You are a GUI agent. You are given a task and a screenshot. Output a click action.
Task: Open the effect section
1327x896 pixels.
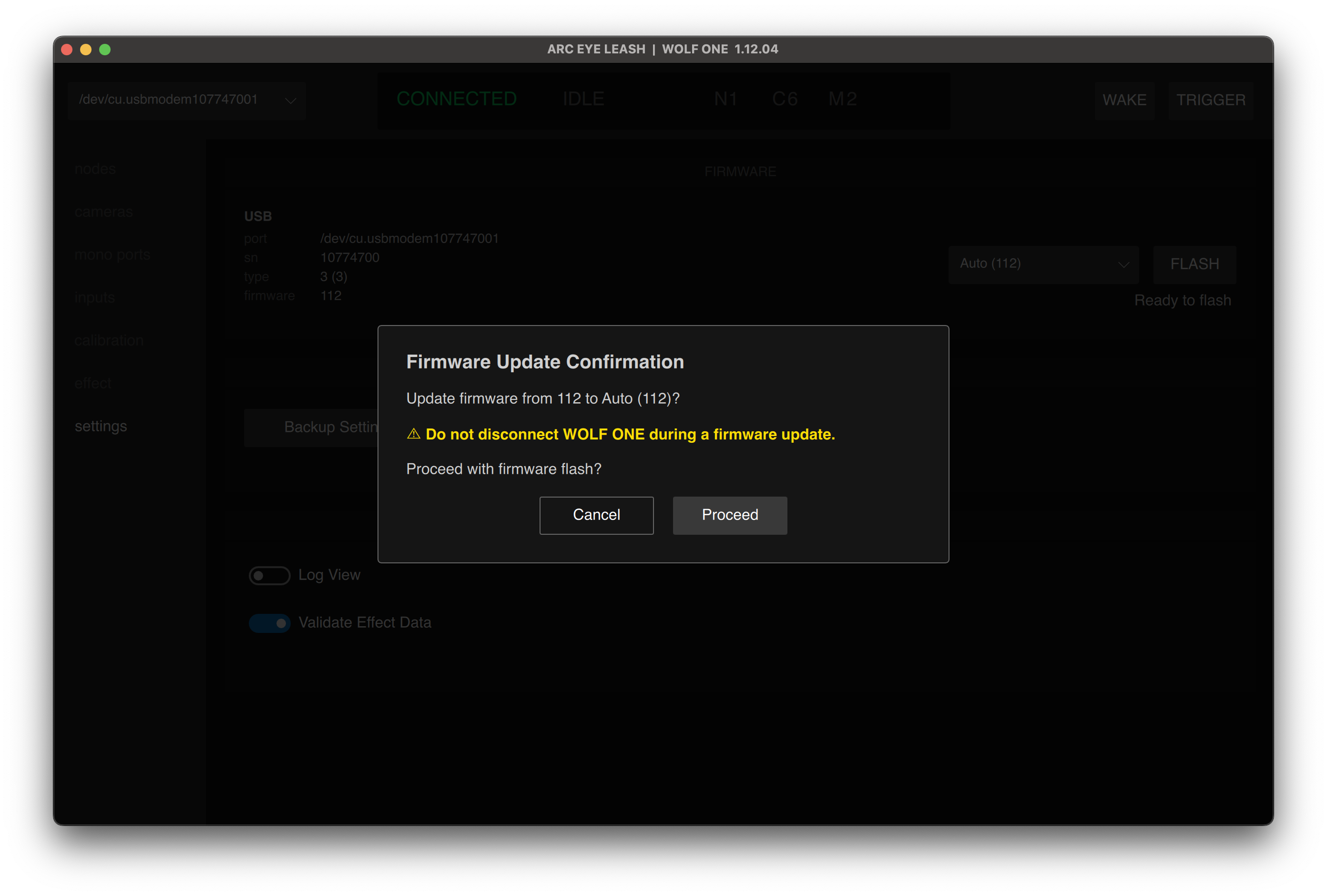(93, 383)
